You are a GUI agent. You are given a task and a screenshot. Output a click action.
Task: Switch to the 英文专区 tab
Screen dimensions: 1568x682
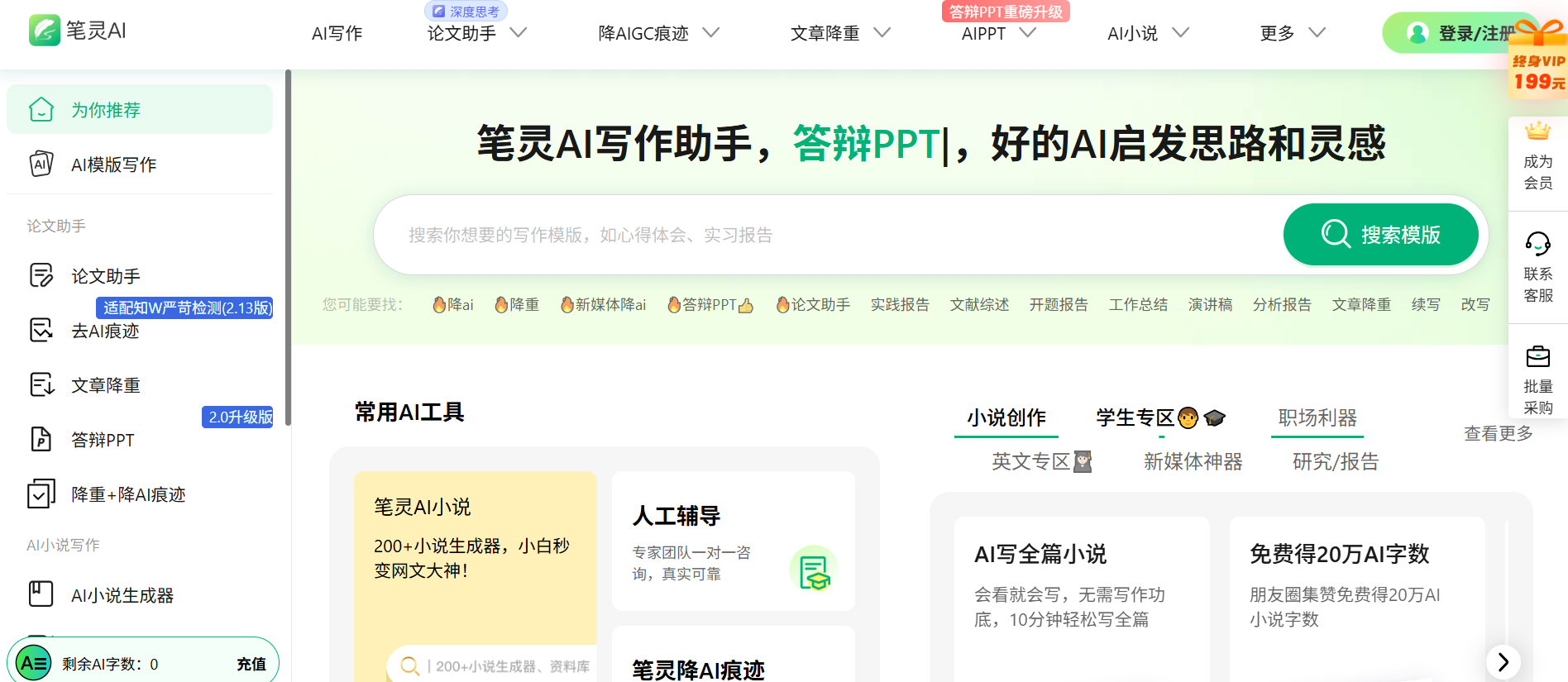tap(1042, 461)
